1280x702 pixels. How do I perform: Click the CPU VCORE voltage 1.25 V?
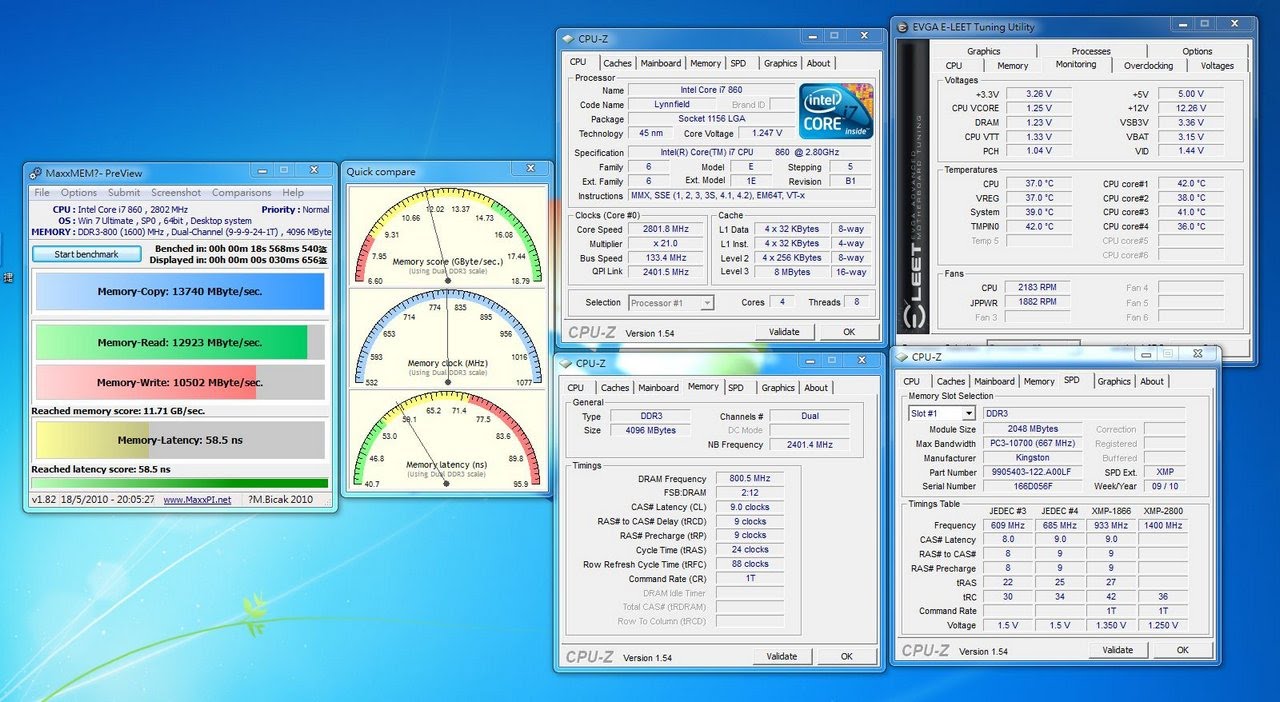[1039, 108]
